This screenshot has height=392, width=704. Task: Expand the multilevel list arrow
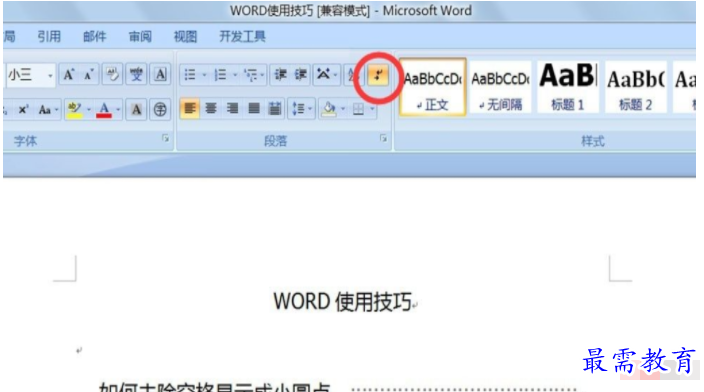tap(262, 75)
